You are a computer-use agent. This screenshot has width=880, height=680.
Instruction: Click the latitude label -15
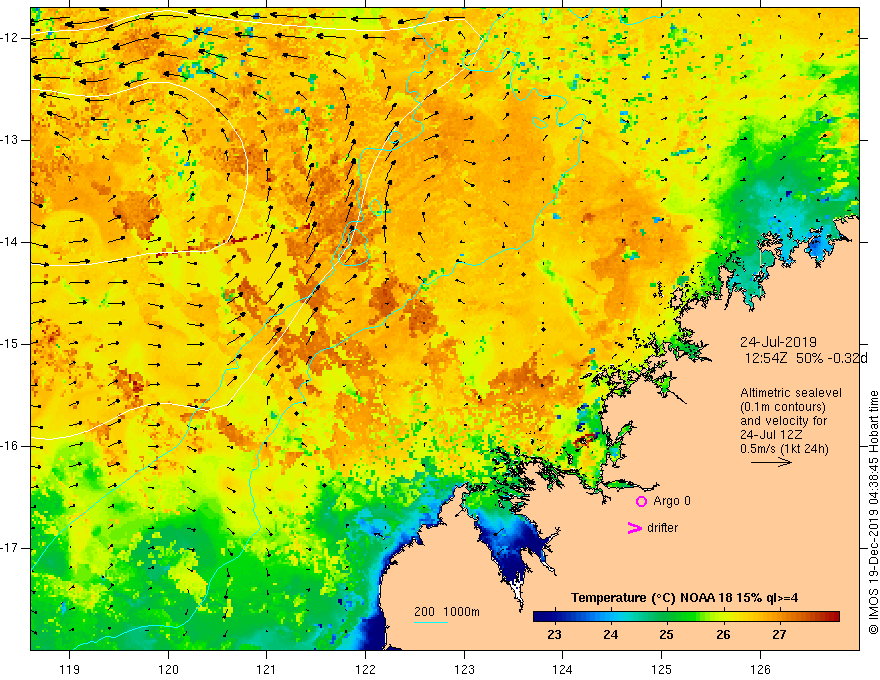point(10,344)
